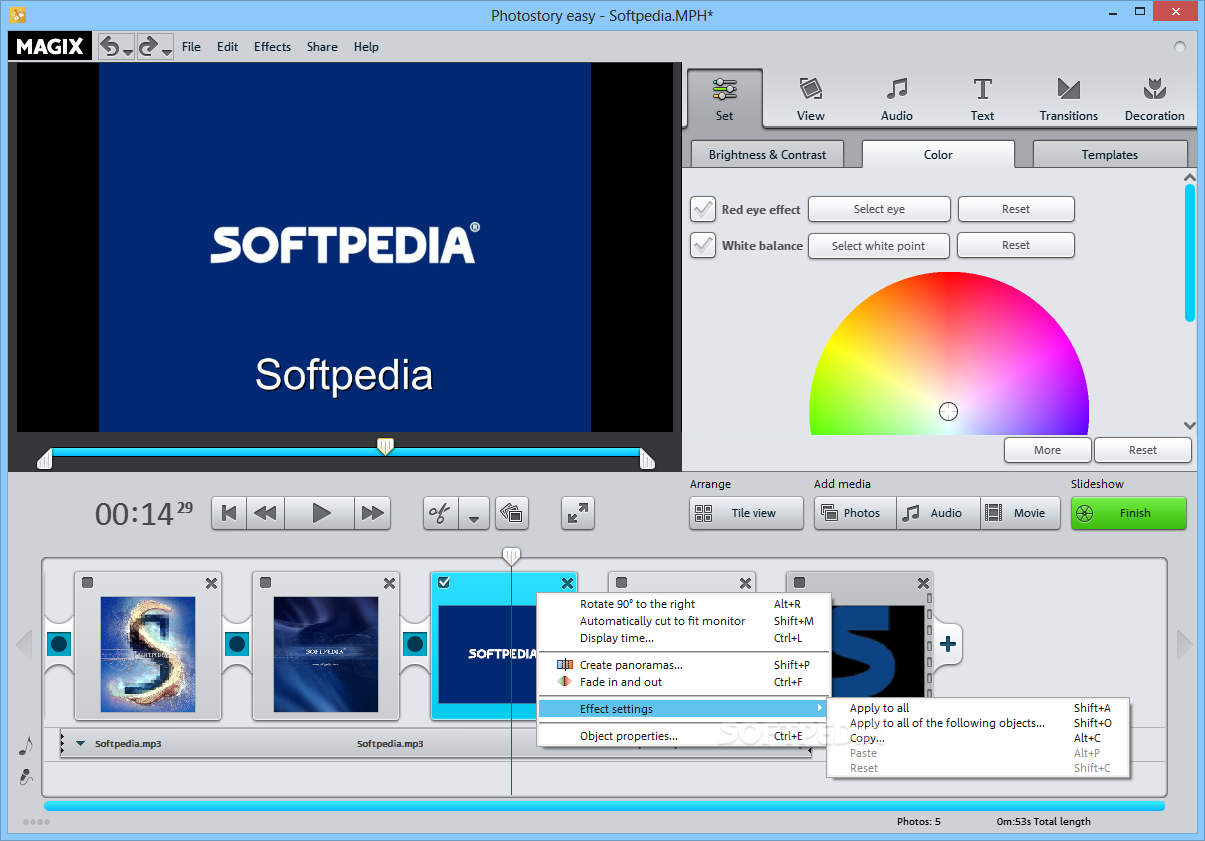Add a new photo with plus button
The image size is (1205, 841).
pos(948,644)
